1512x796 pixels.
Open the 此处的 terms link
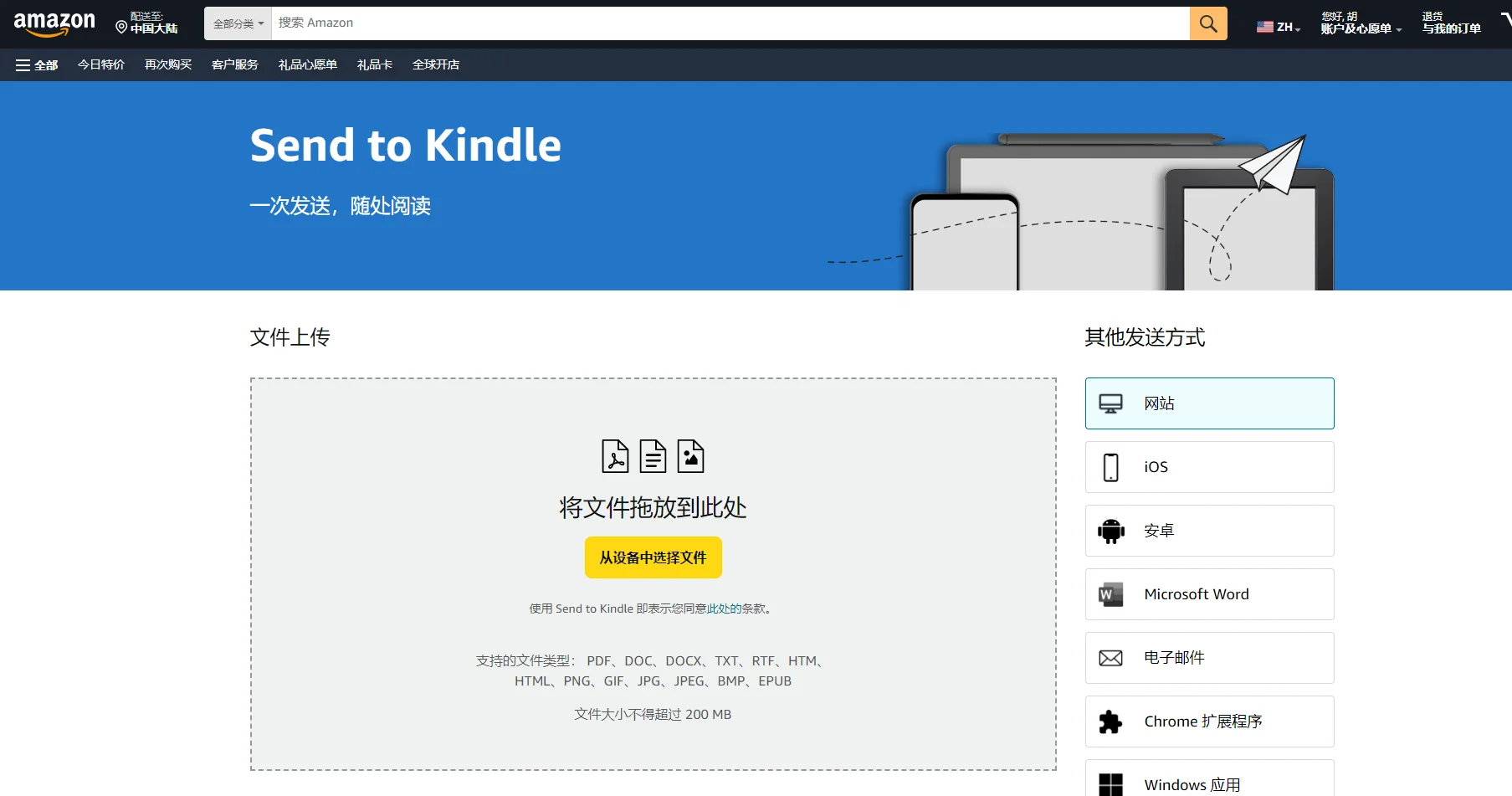725,609
